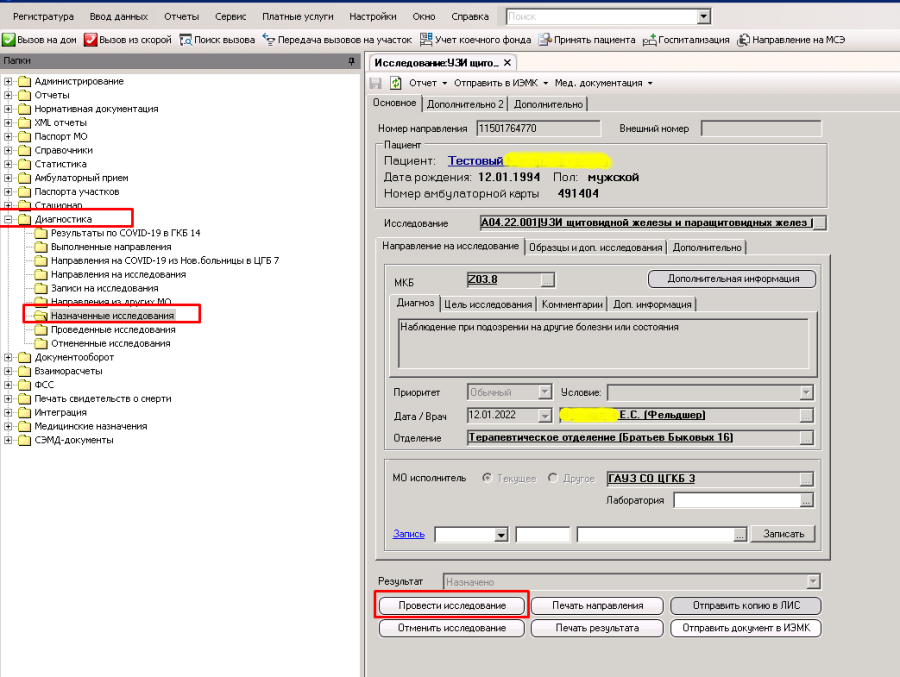Open the 'Направления на исследования' folder
Screen dimensions: 900x677
pyautogui.click(x=118, y=274)
